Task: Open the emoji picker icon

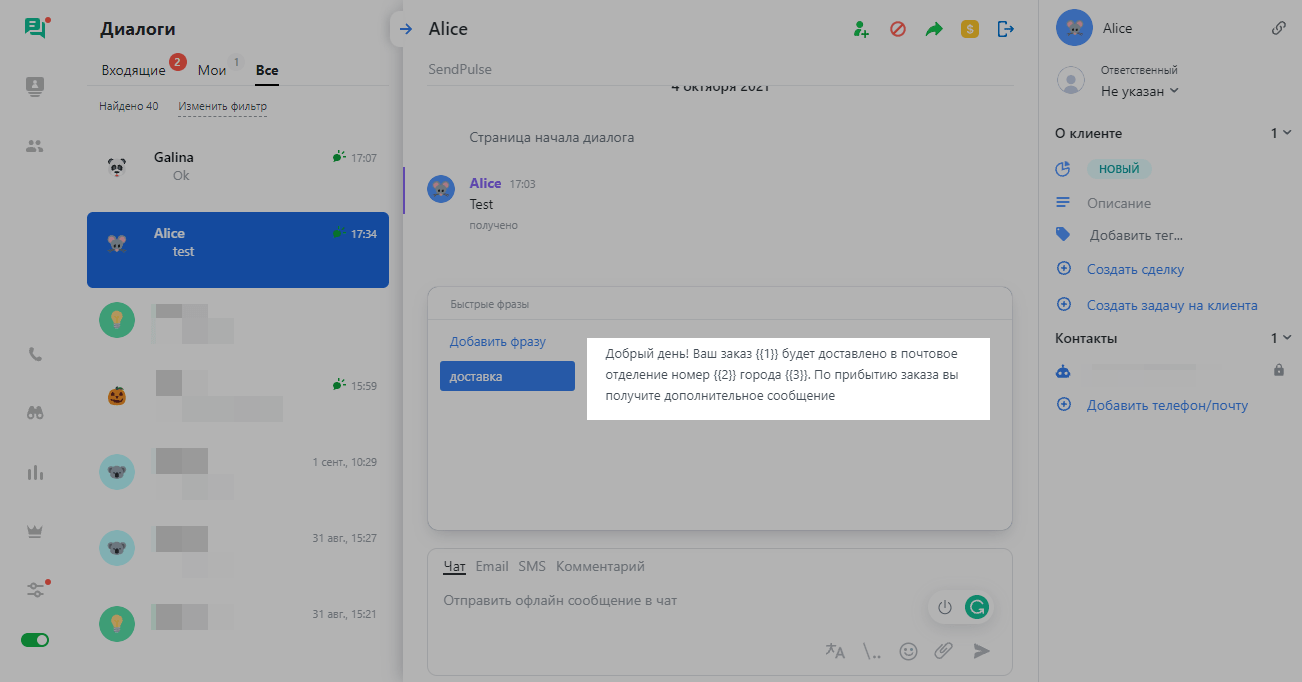Action: pos(908,651)
